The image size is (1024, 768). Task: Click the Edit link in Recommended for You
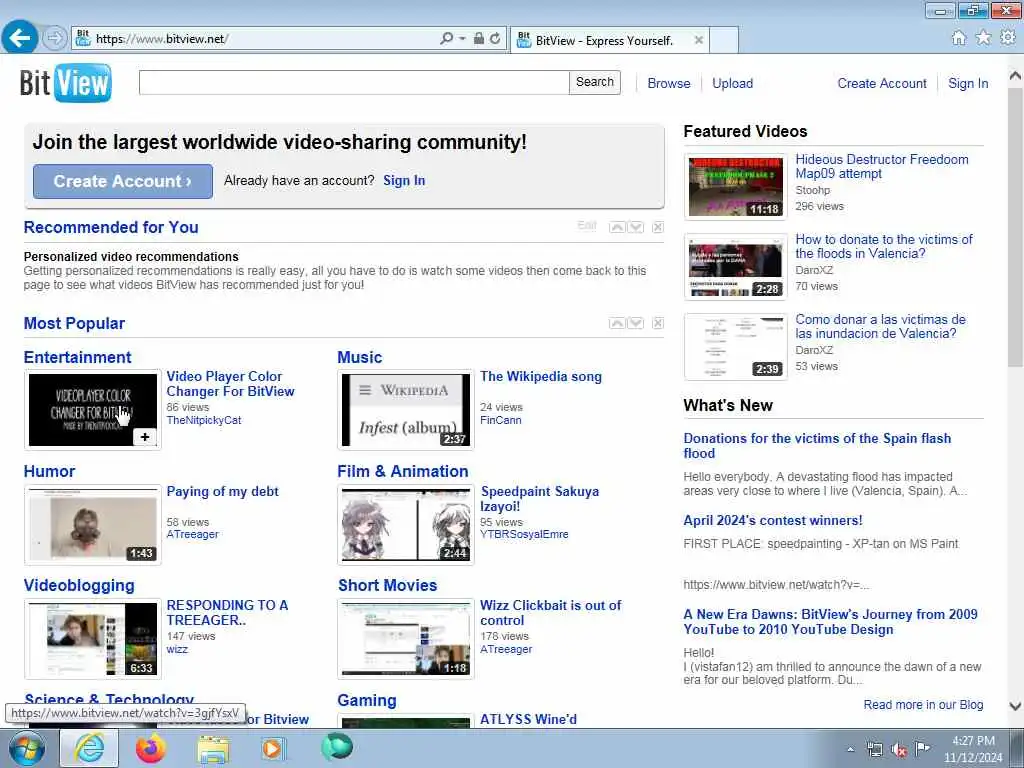point(587,226)
